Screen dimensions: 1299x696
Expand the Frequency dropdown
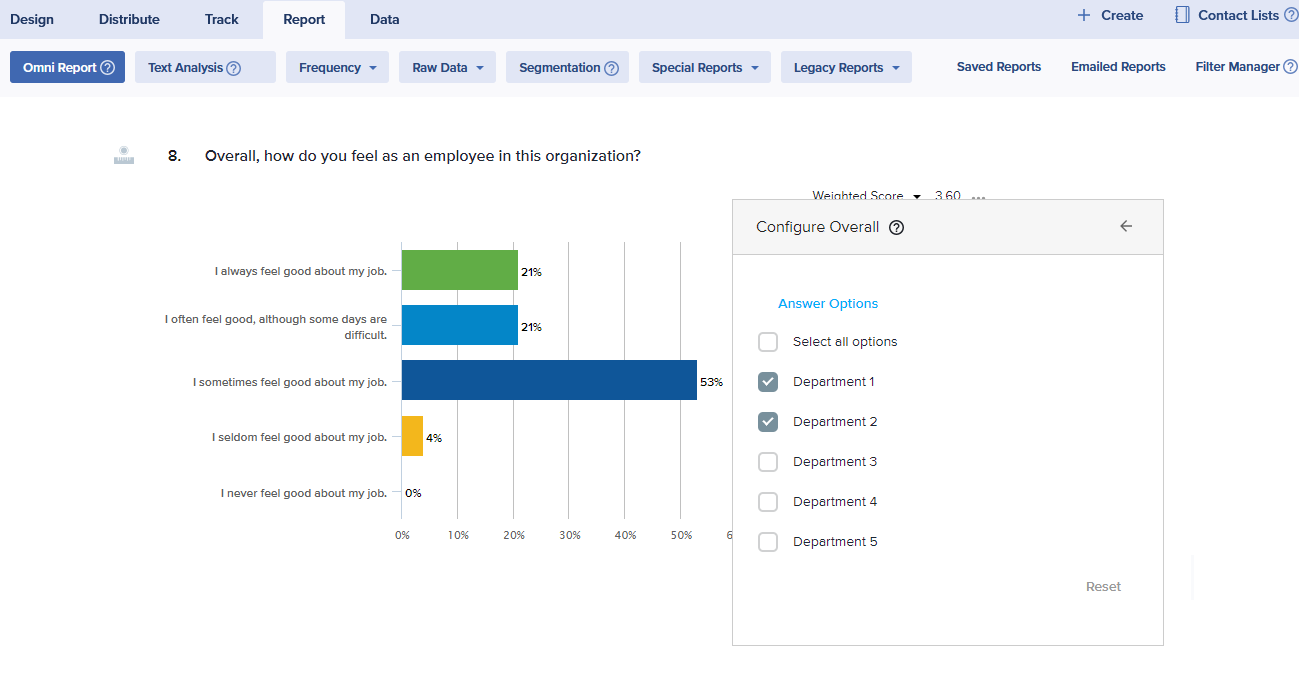pos(337,68)
